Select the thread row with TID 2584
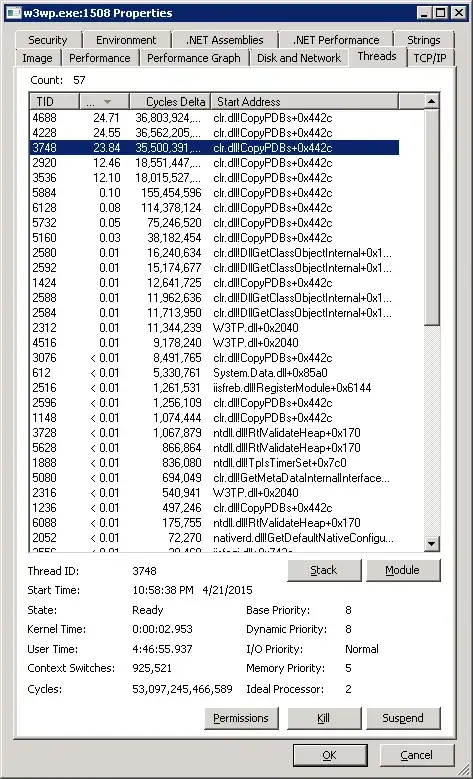The width and height of the screenshot is (473, 779). pyautogui.click(x=214, y=312)
